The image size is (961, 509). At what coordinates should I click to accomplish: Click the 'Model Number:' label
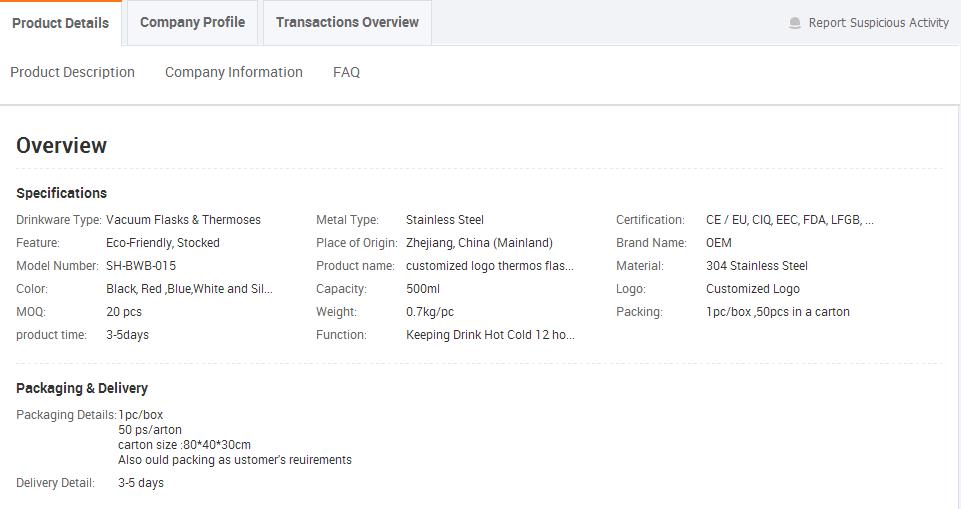tap(57, 266)
